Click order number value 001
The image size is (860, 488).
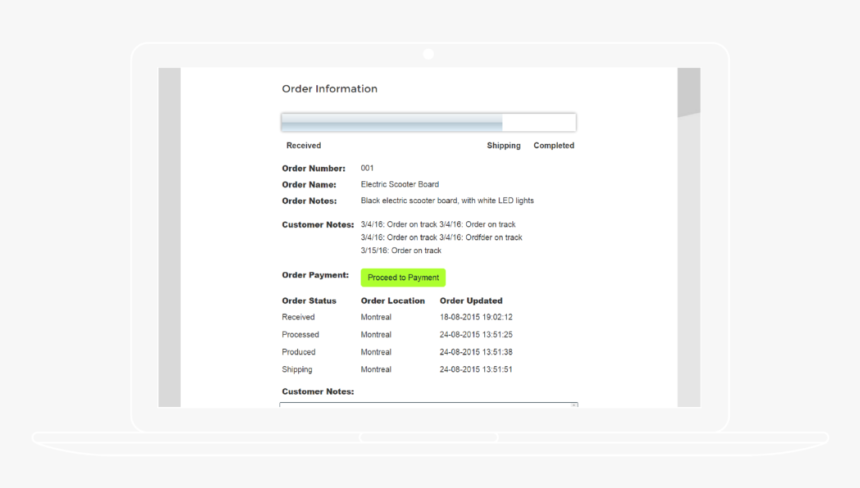coord(367,168)
